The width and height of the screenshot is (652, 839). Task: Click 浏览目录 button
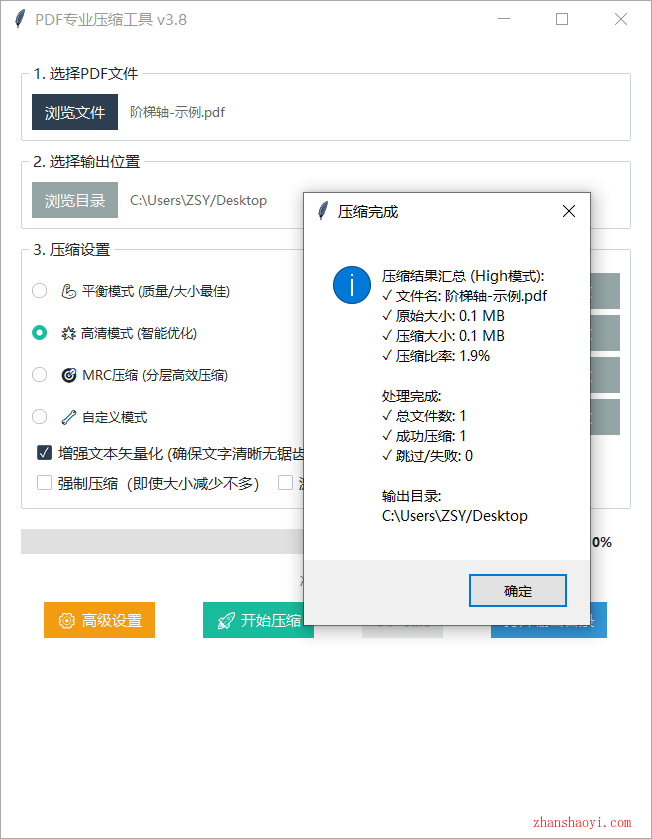pyautogui.click(x=75, y=200)
